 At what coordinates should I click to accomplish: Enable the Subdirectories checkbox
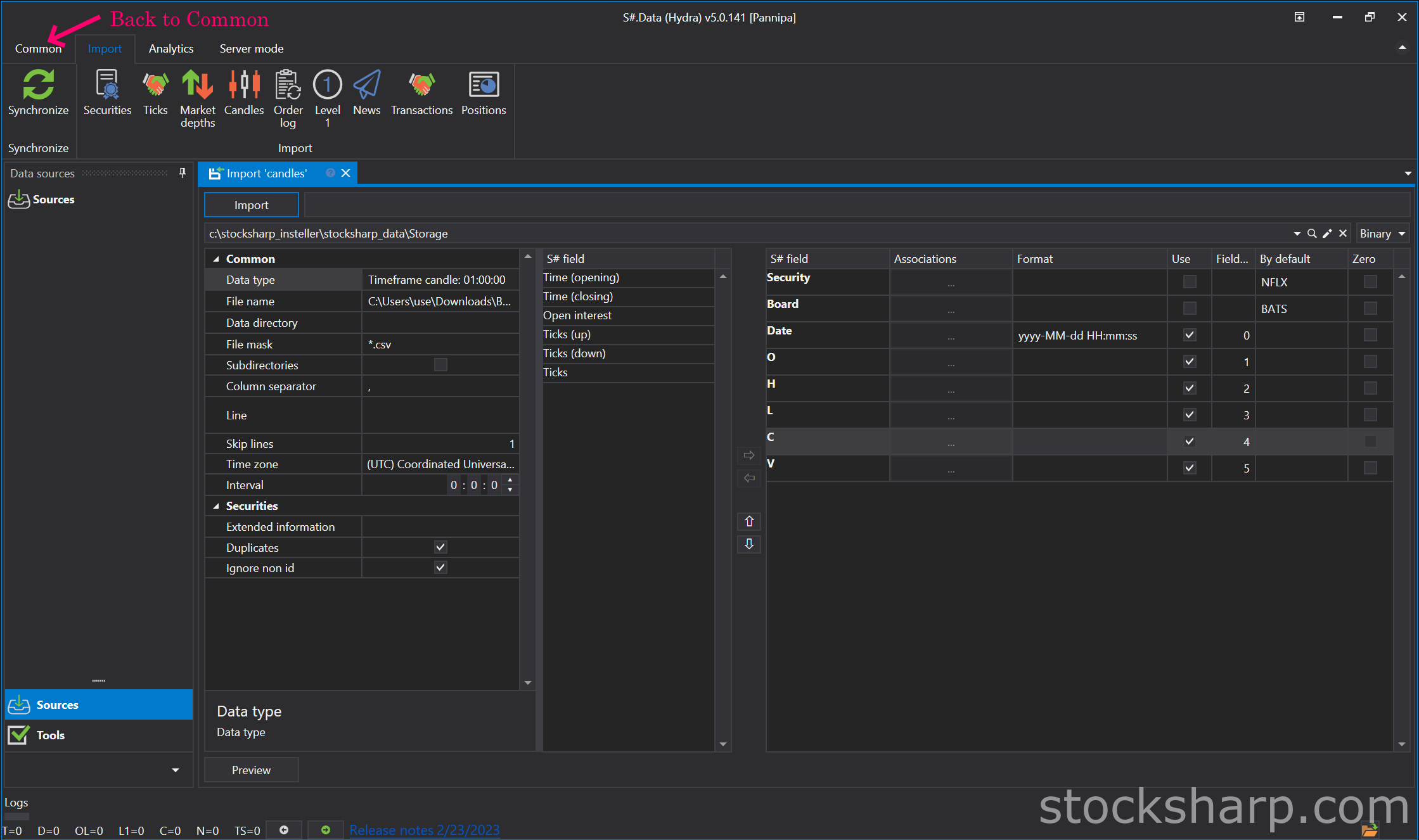point(440,365)
